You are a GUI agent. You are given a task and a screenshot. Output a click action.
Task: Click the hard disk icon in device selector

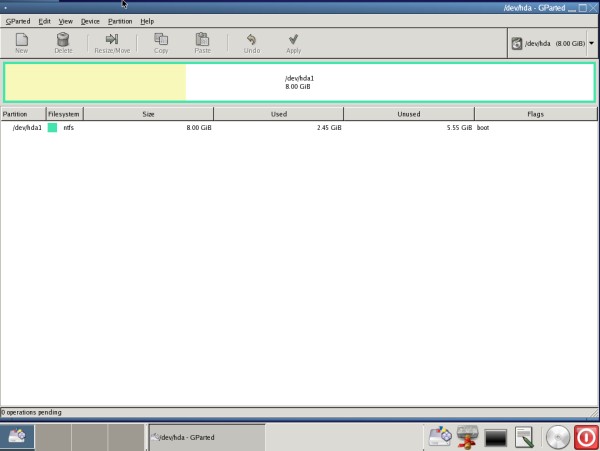(517, 44)
